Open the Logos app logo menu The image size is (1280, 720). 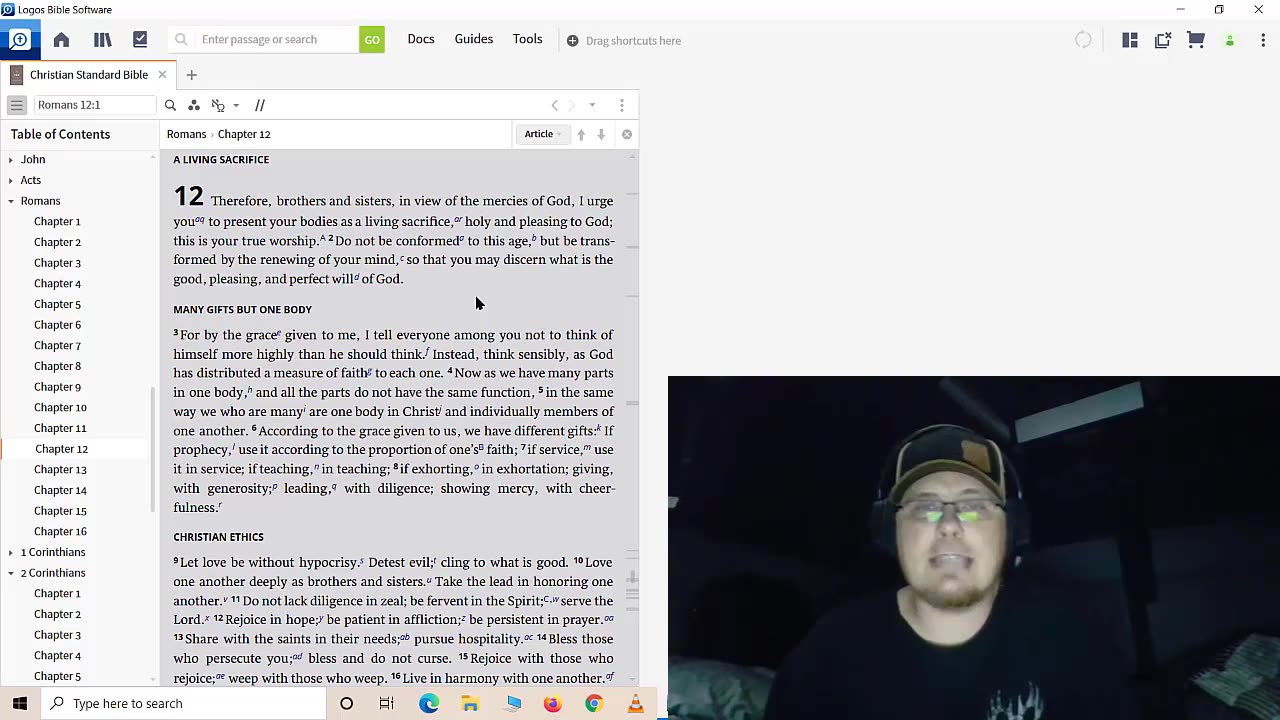pyautogui.click(x=19, y=40)
